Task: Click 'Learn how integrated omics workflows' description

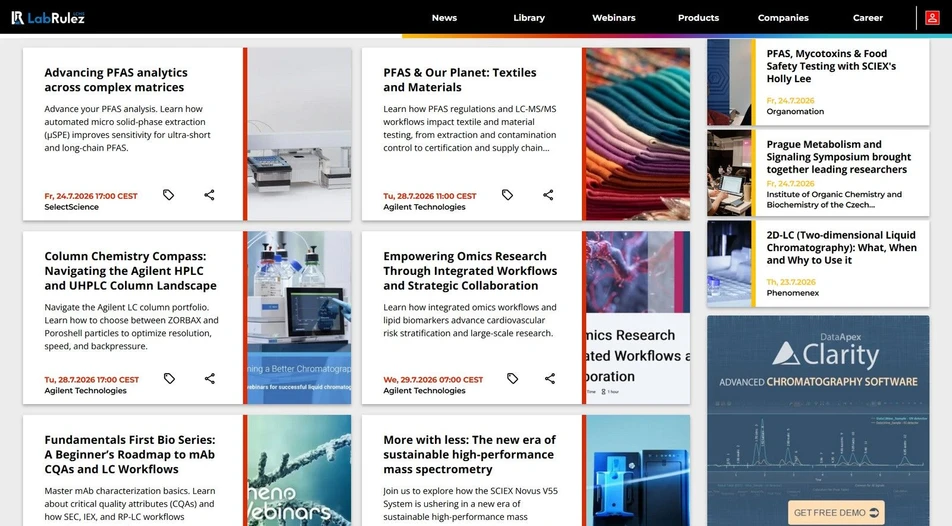Action: click(x=469, y=320)
